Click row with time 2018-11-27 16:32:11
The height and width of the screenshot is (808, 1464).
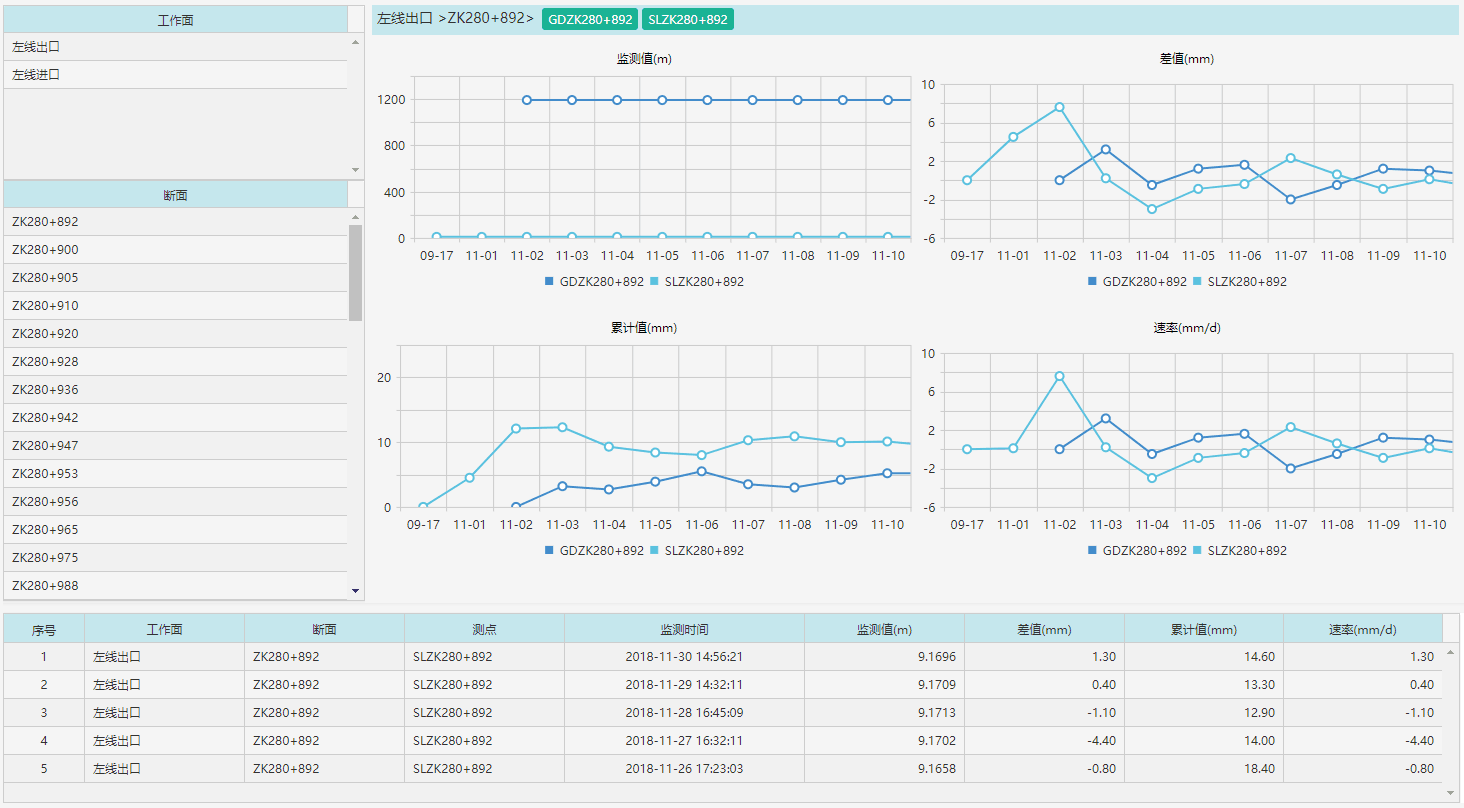tap(723, 741)
